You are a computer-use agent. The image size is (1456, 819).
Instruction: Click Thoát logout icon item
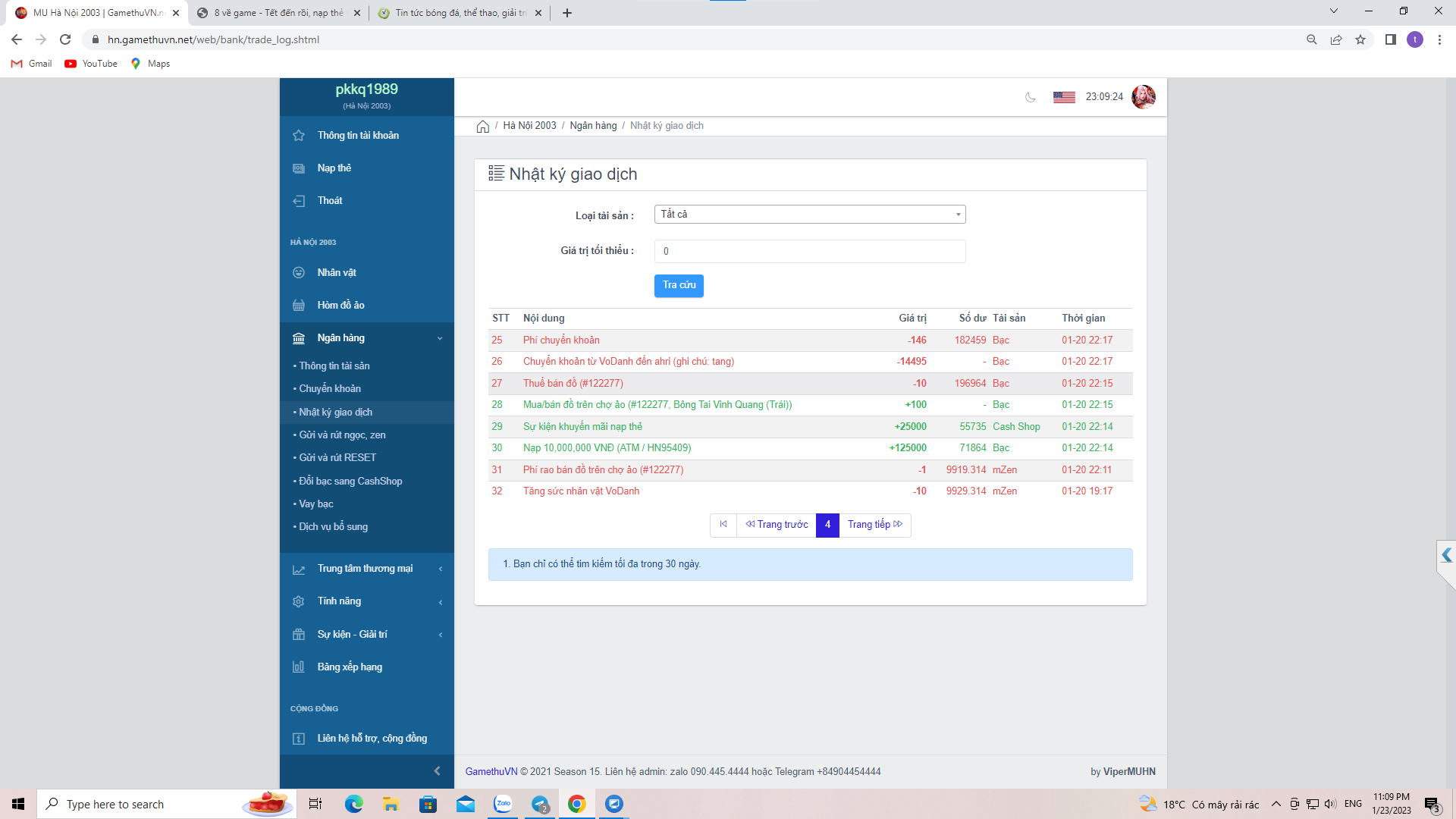[329, 201]
